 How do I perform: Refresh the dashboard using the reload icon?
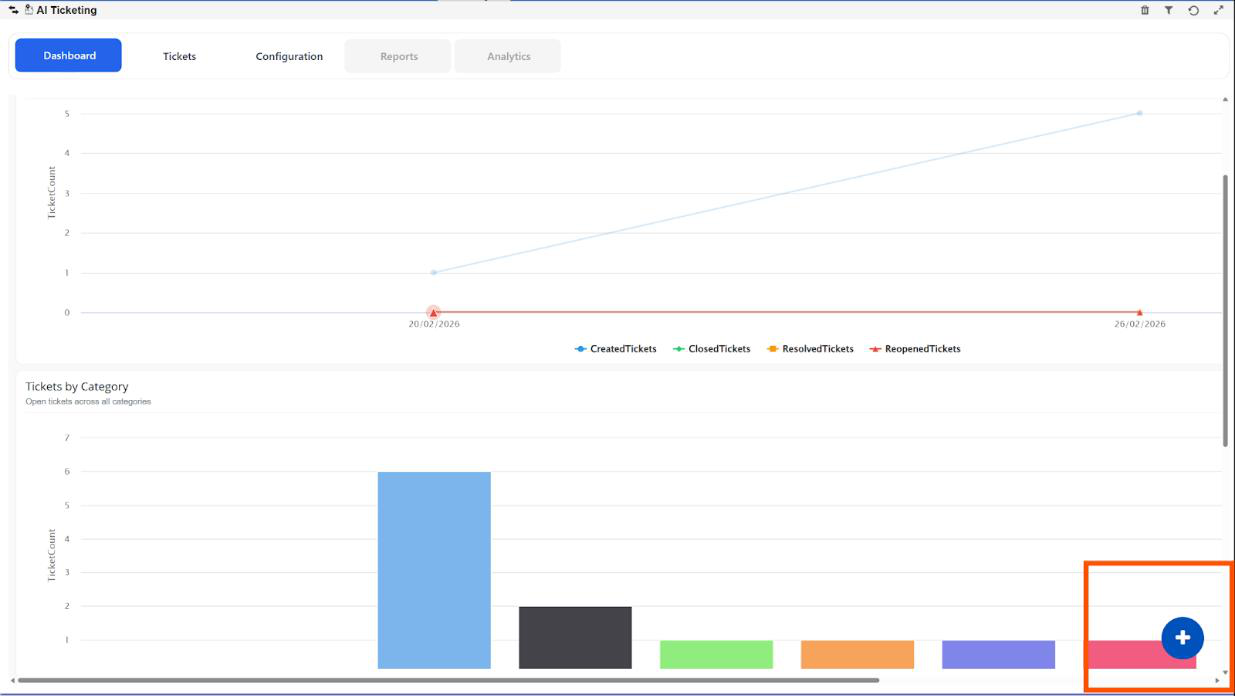1192,10
